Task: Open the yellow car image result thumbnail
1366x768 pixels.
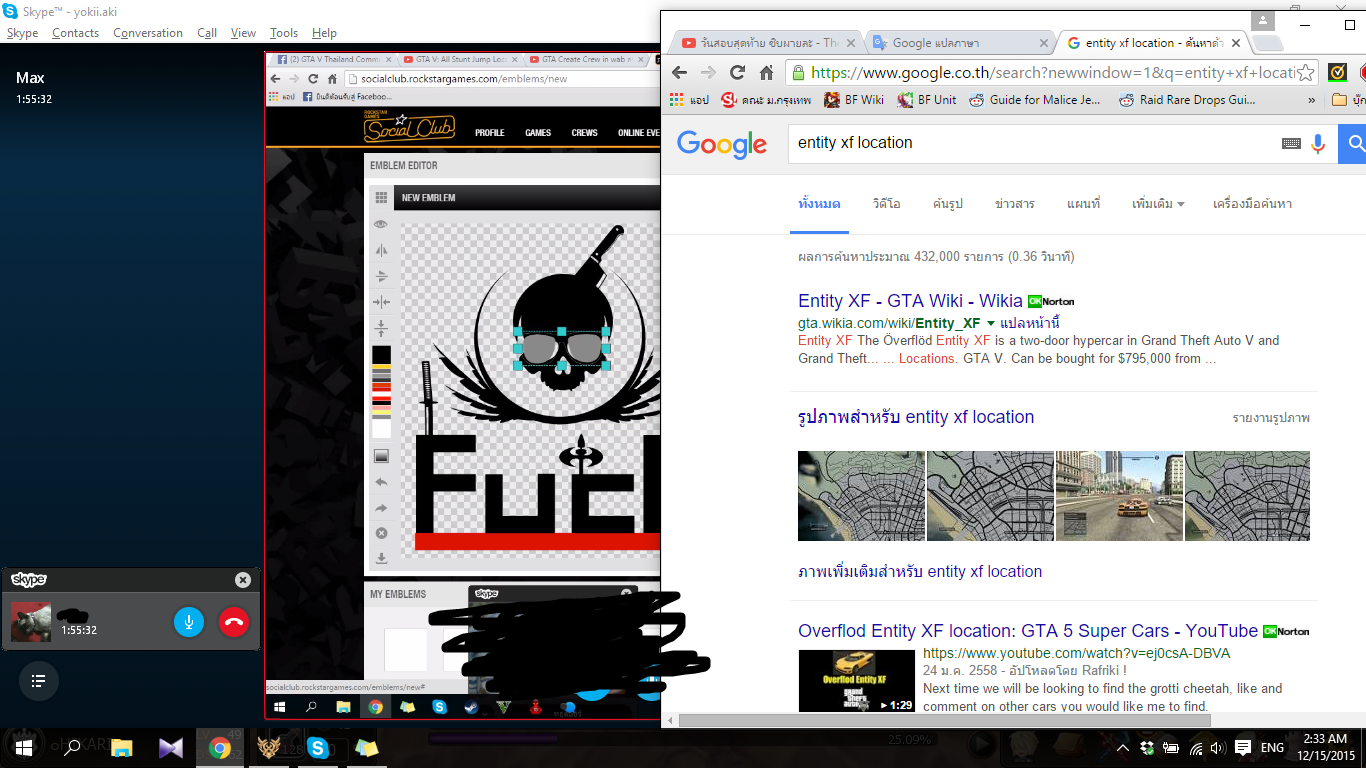Action: (1119, 496)
